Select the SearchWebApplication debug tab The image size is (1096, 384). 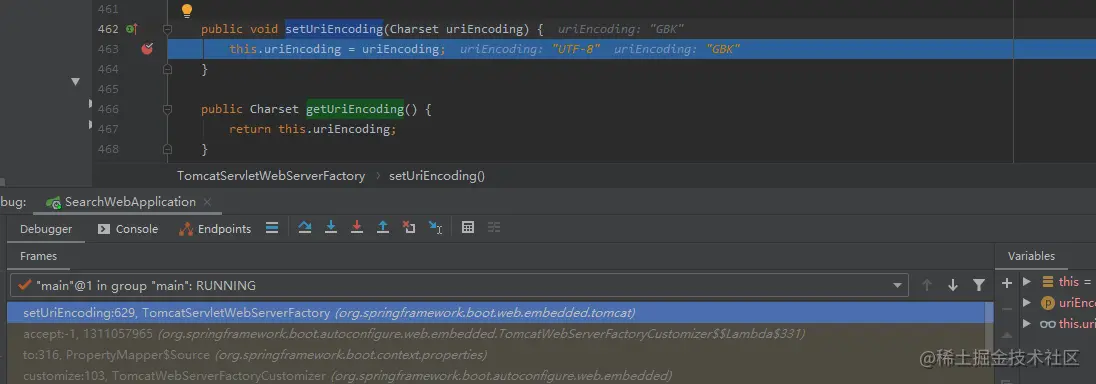click(x=129, y=201)
